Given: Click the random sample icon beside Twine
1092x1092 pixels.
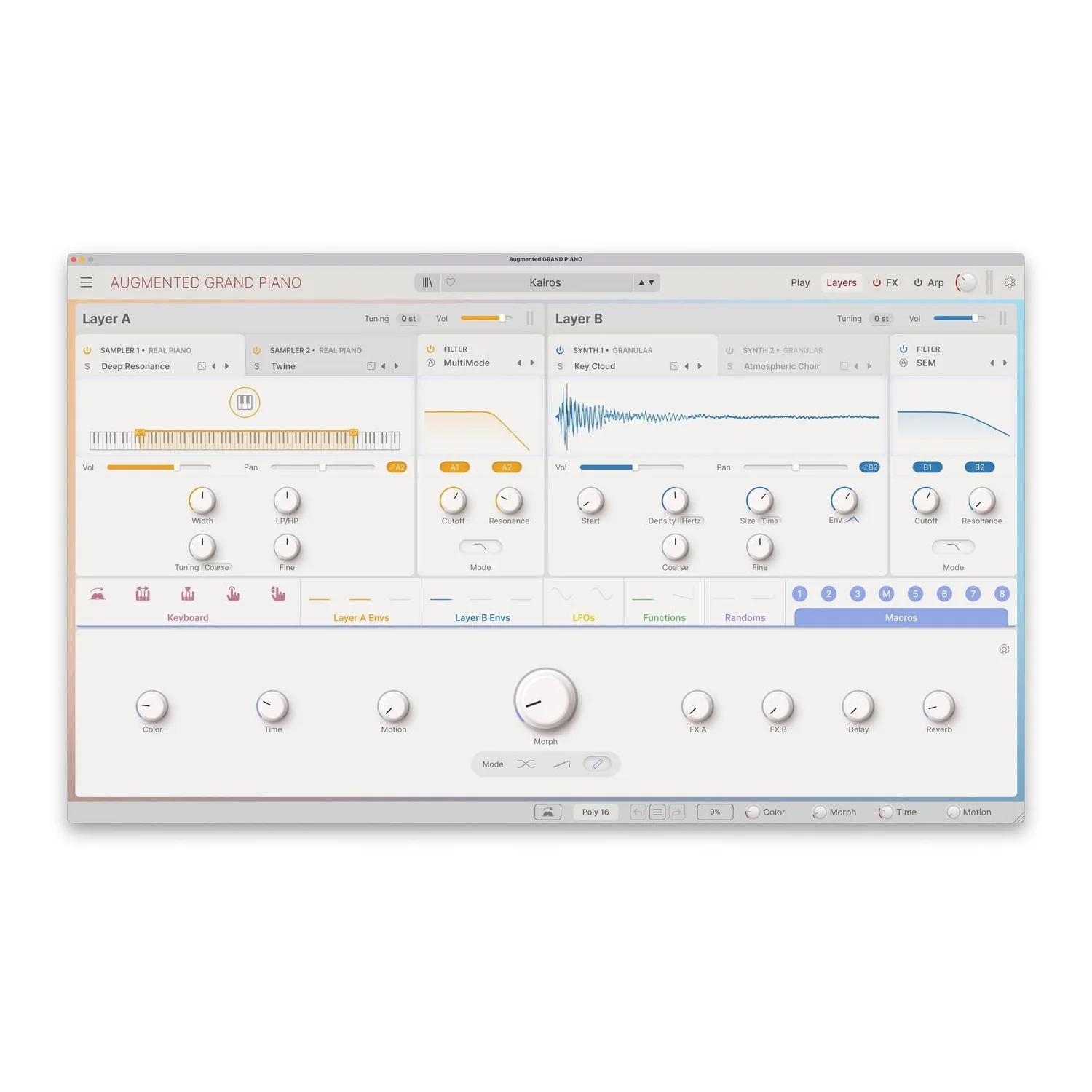Looking at the screenshot, I should [371, 366].
